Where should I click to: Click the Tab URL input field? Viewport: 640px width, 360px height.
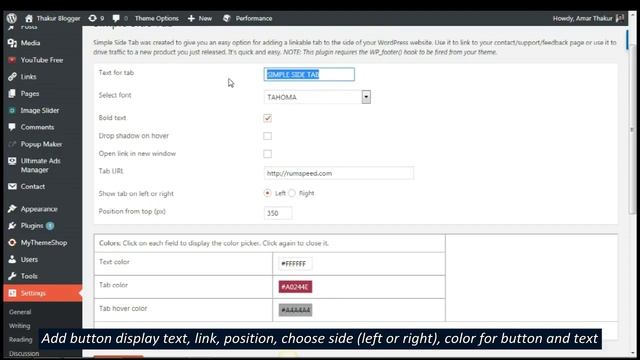(339, 173)
